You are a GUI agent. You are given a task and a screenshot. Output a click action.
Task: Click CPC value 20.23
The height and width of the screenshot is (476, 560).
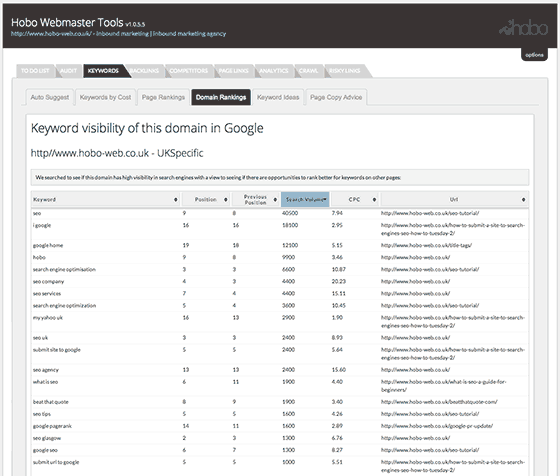(339, 281)
